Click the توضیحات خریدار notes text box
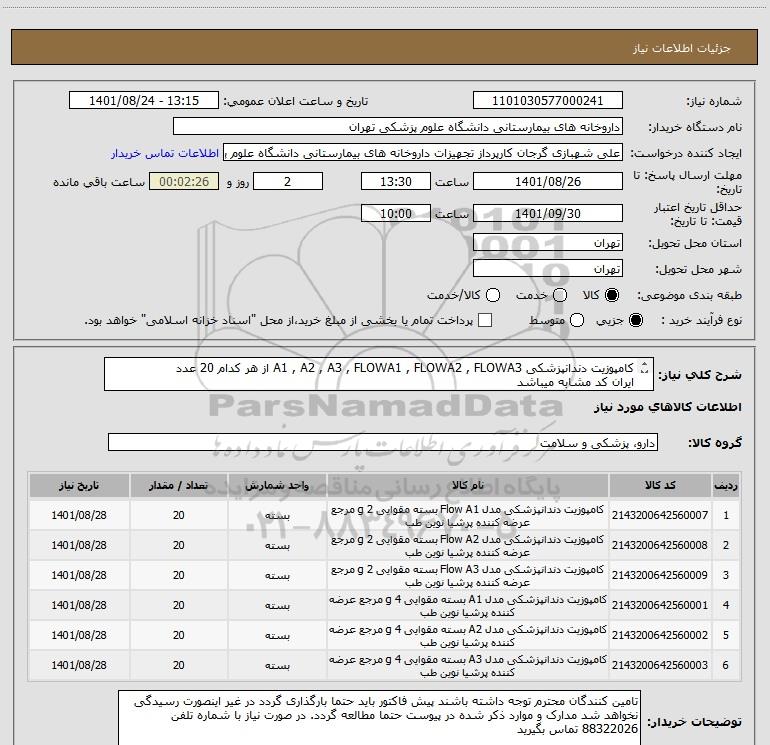 (379, 717)
